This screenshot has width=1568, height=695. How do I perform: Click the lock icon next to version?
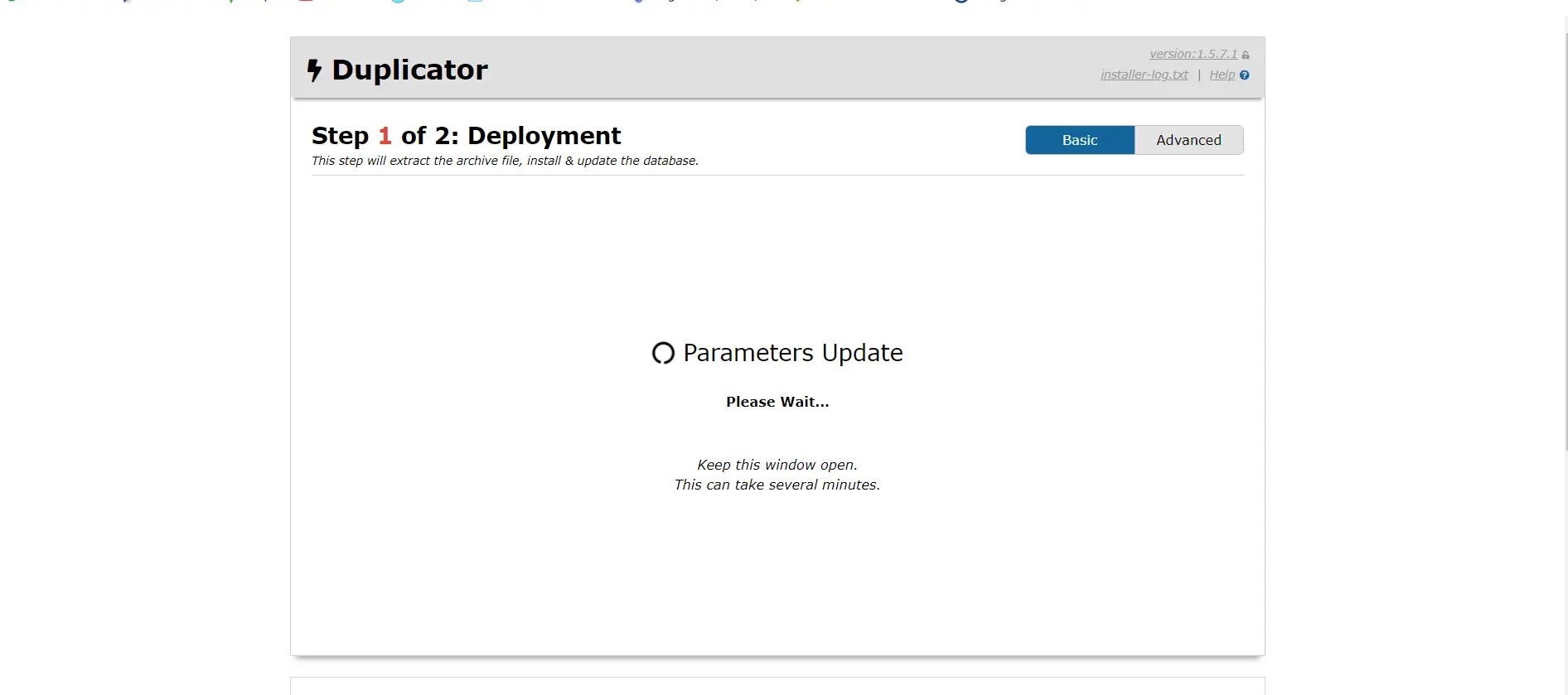click(1246, 55)
